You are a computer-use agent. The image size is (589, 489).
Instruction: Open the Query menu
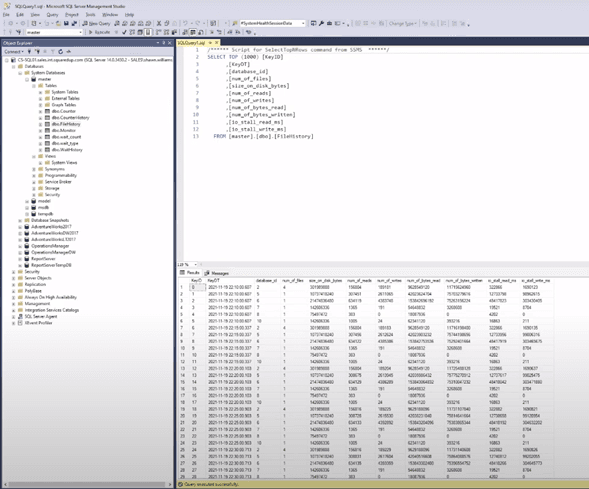tap(52, 15)
